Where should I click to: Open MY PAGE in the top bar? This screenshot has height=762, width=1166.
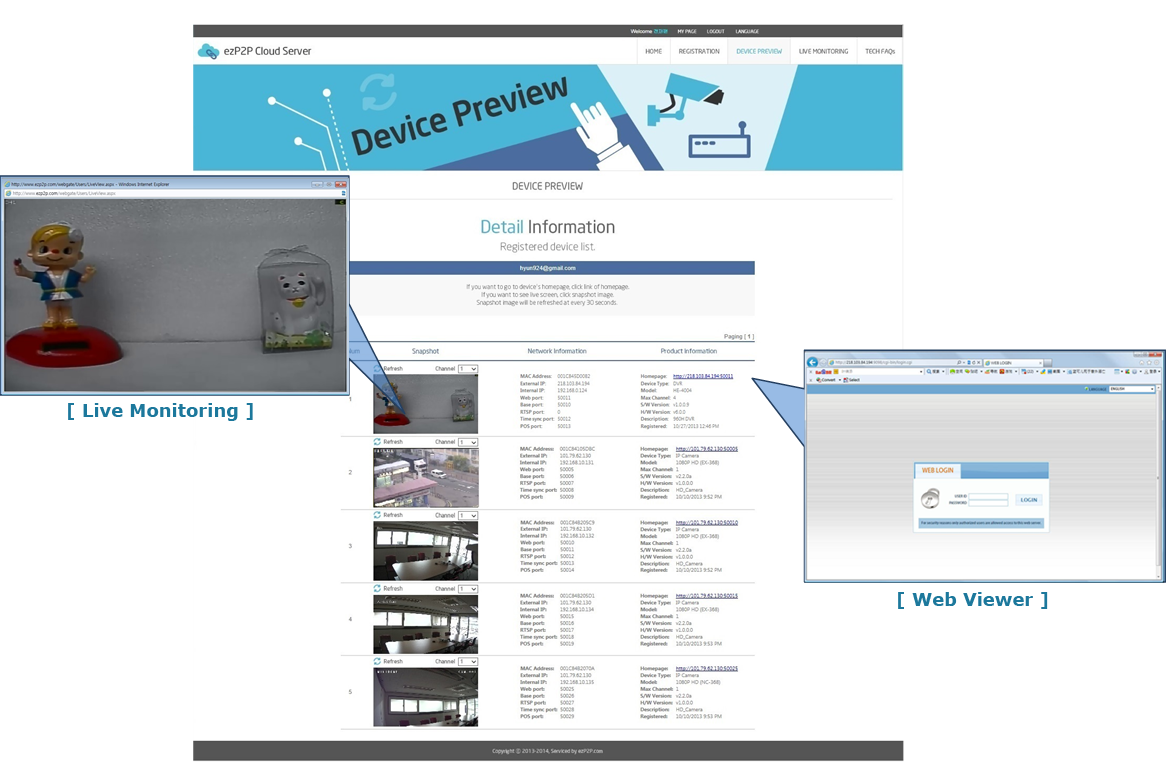pyautogui.click(x=686, y=31)
